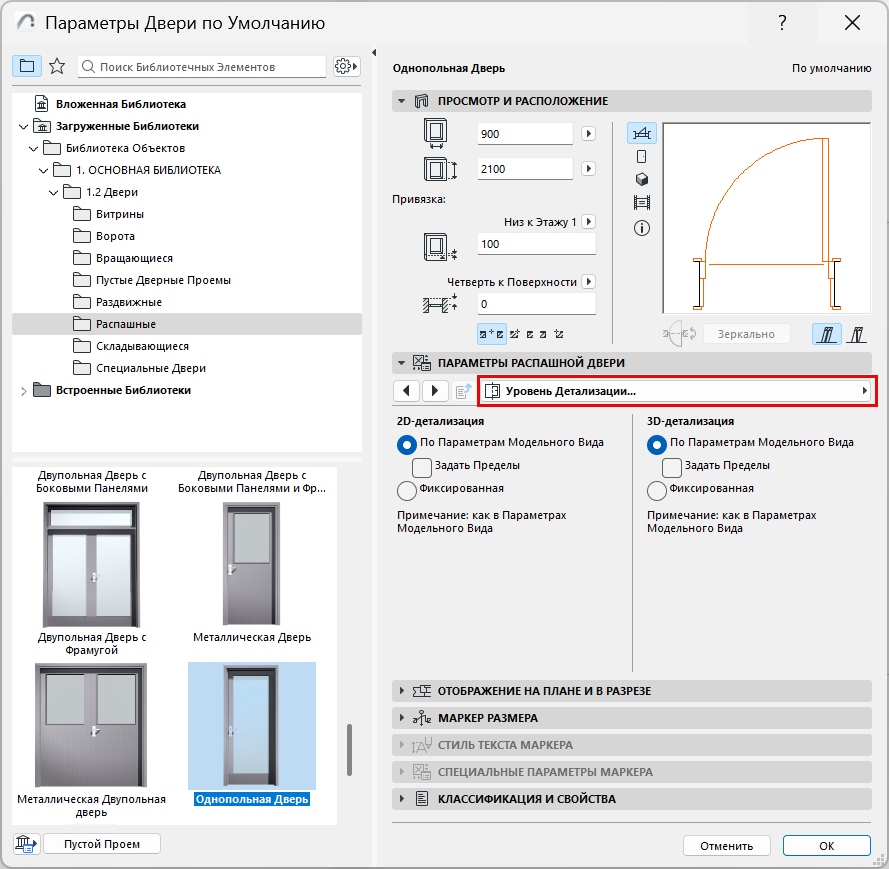Select 'Витрины' folder

(120, 214)
